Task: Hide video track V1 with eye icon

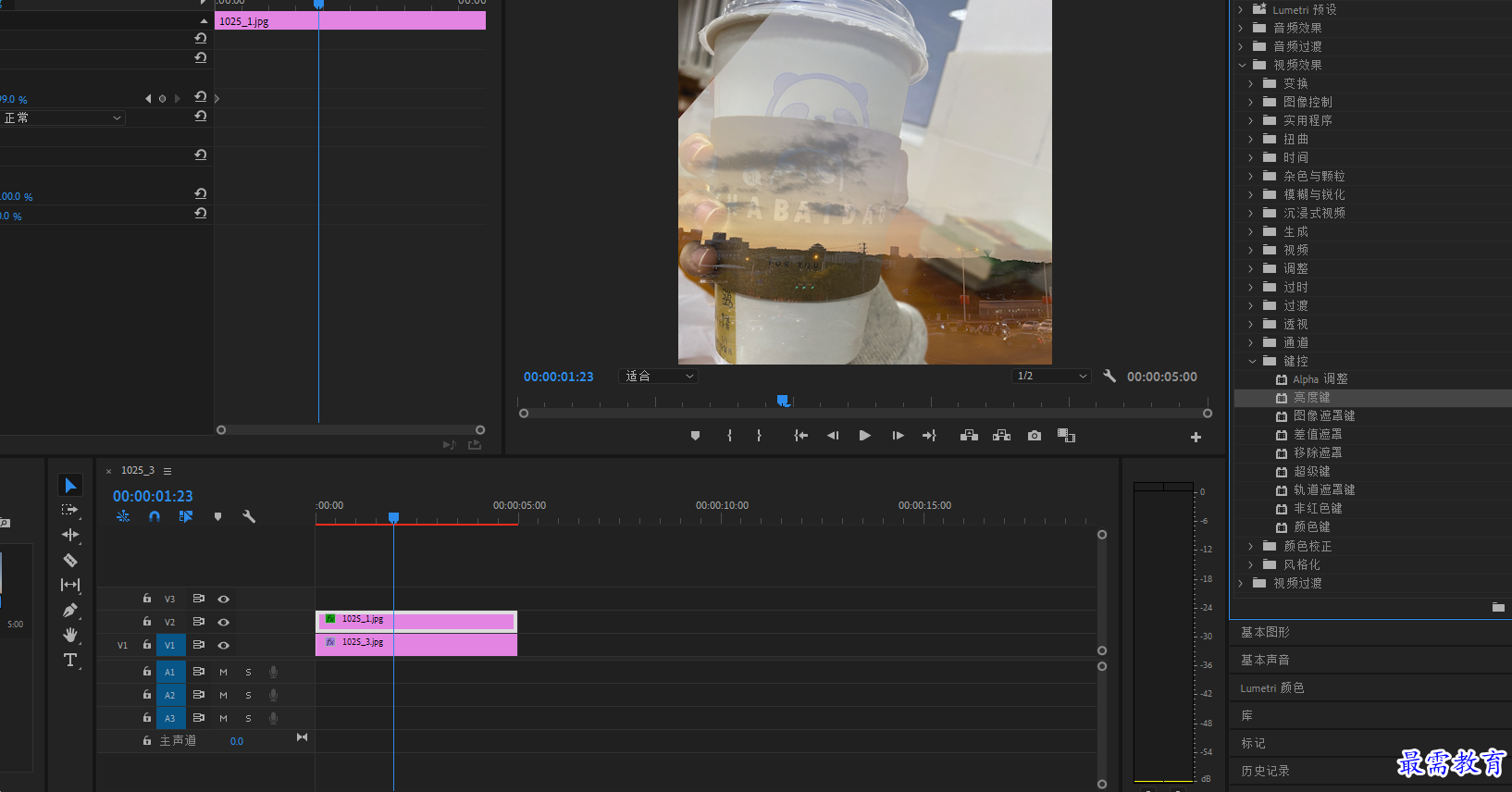Action: [x=223, y=645]
